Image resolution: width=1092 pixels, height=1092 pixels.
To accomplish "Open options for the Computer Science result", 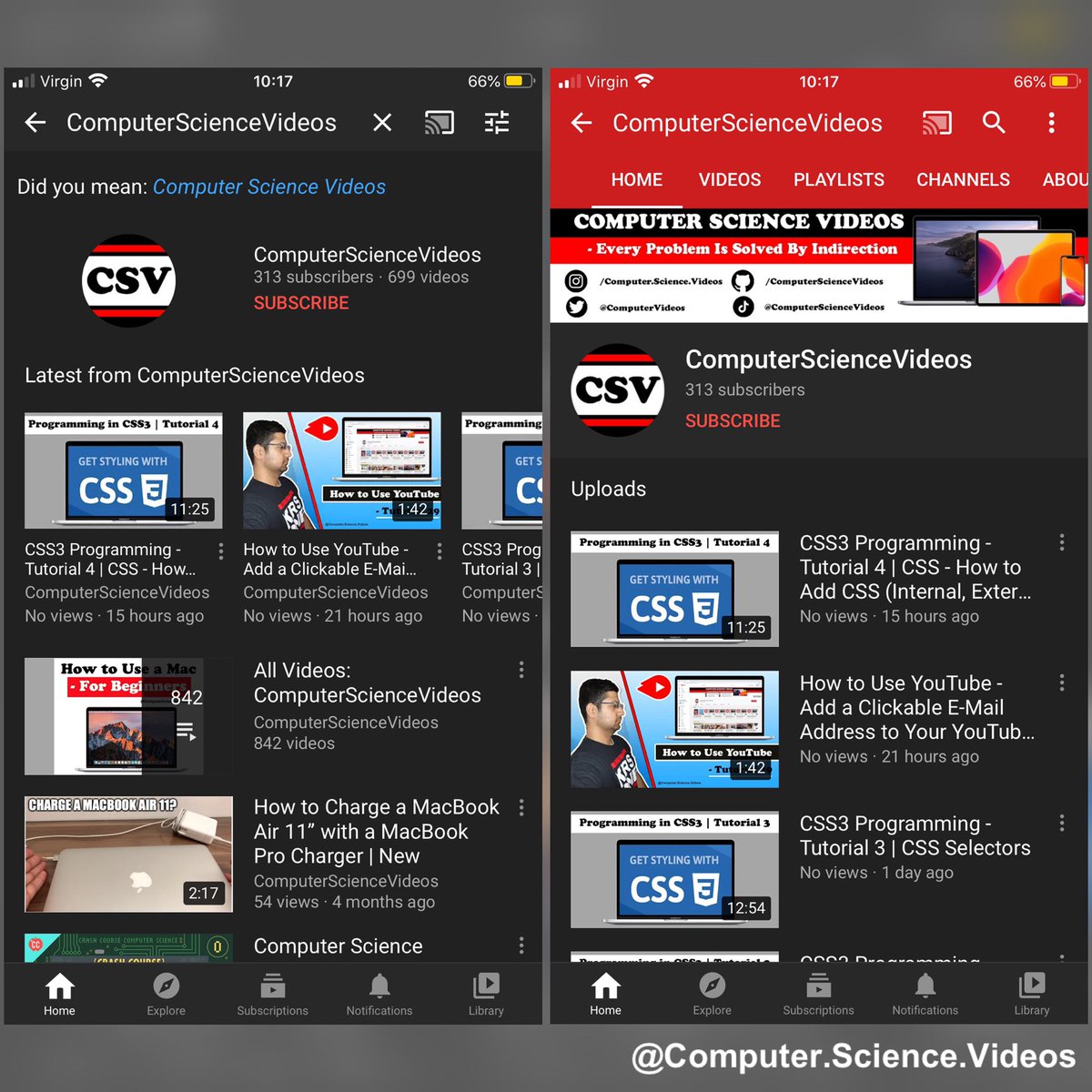I will coord(521,945).
